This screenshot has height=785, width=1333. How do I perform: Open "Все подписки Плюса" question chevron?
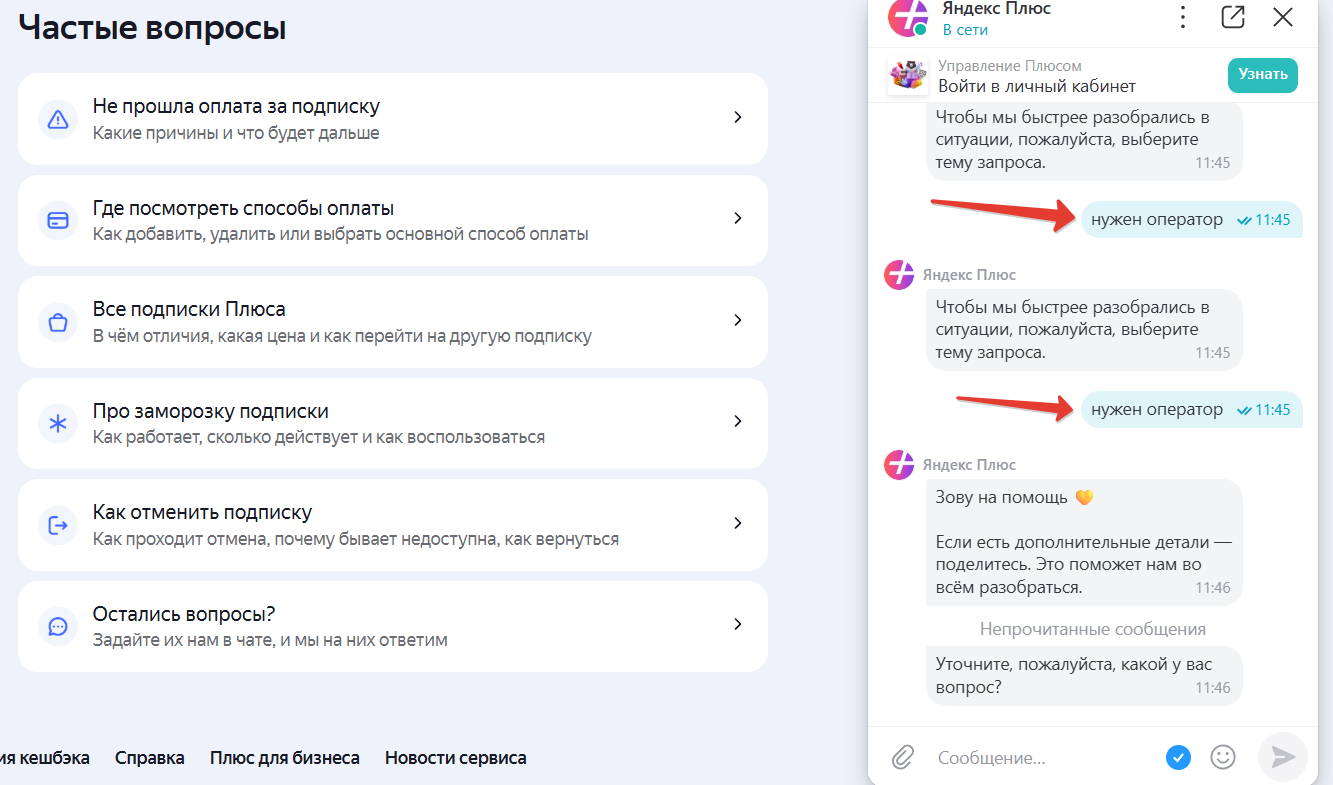pos(738,320)
